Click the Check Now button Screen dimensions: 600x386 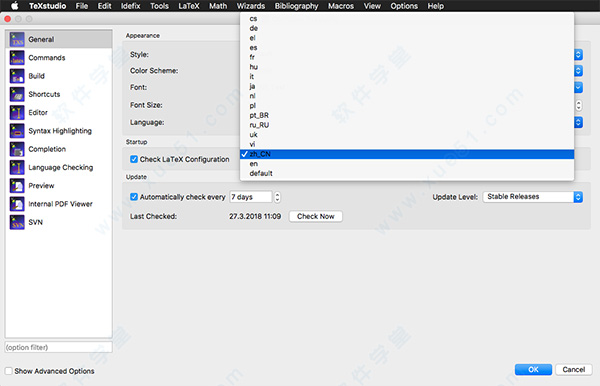[316, 216]
